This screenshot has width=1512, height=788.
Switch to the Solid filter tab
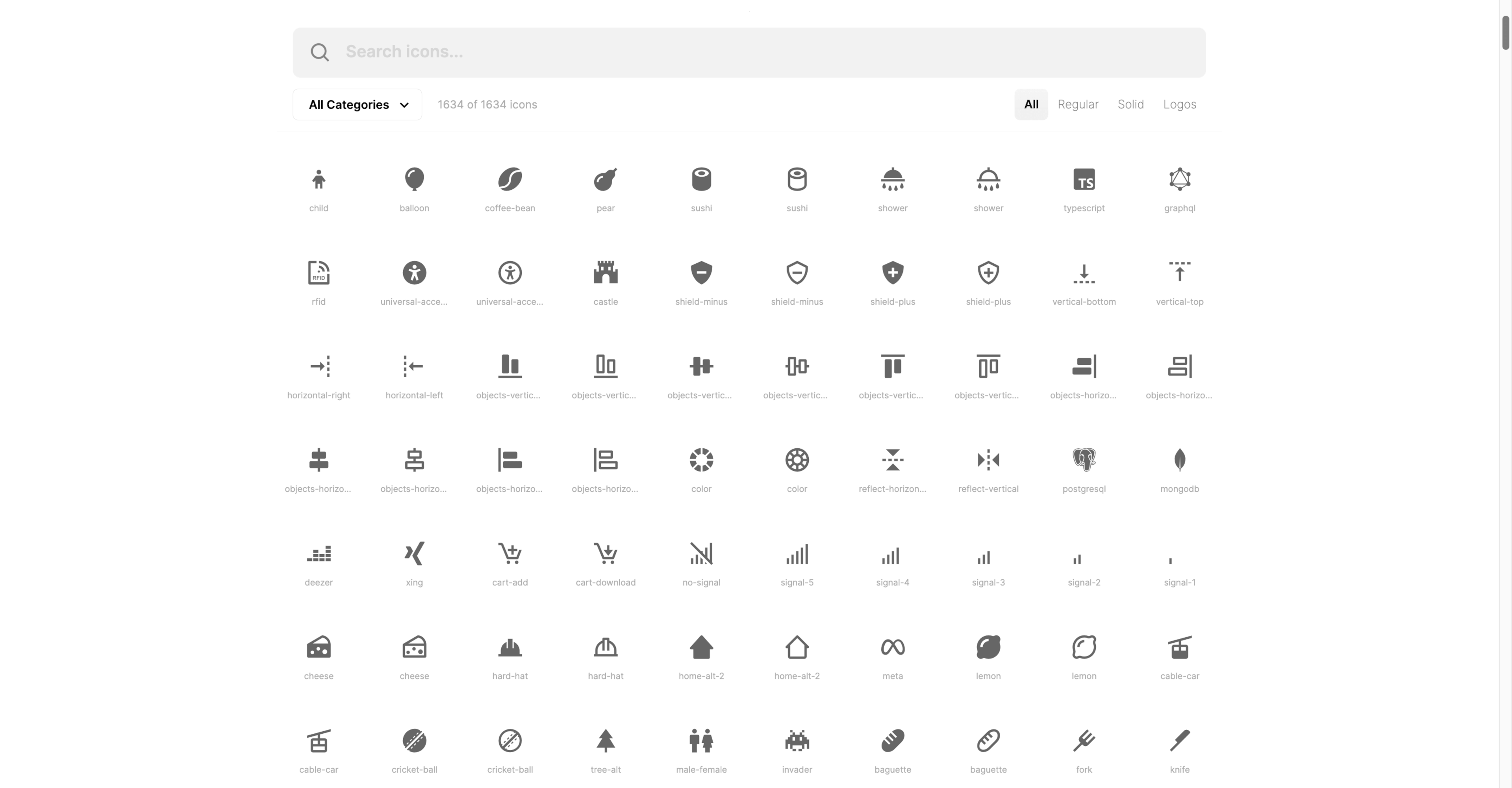(x=1130, y=104)
